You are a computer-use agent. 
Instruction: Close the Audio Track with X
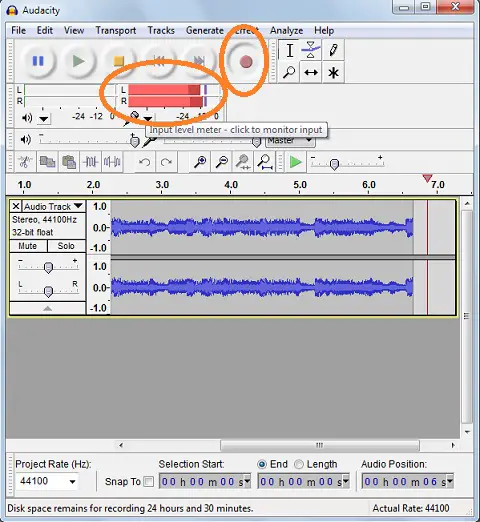pos(16,206)
